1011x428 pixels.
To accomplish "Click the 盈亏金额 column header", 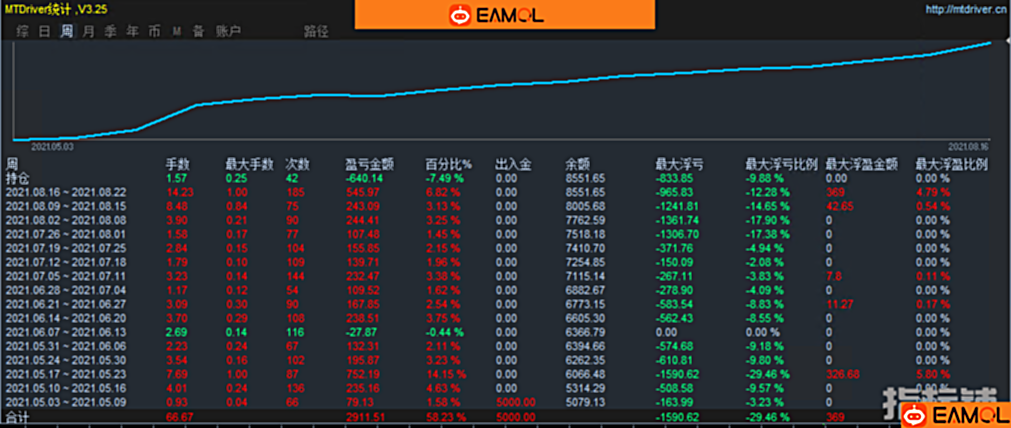I will [x=368, y=164].
